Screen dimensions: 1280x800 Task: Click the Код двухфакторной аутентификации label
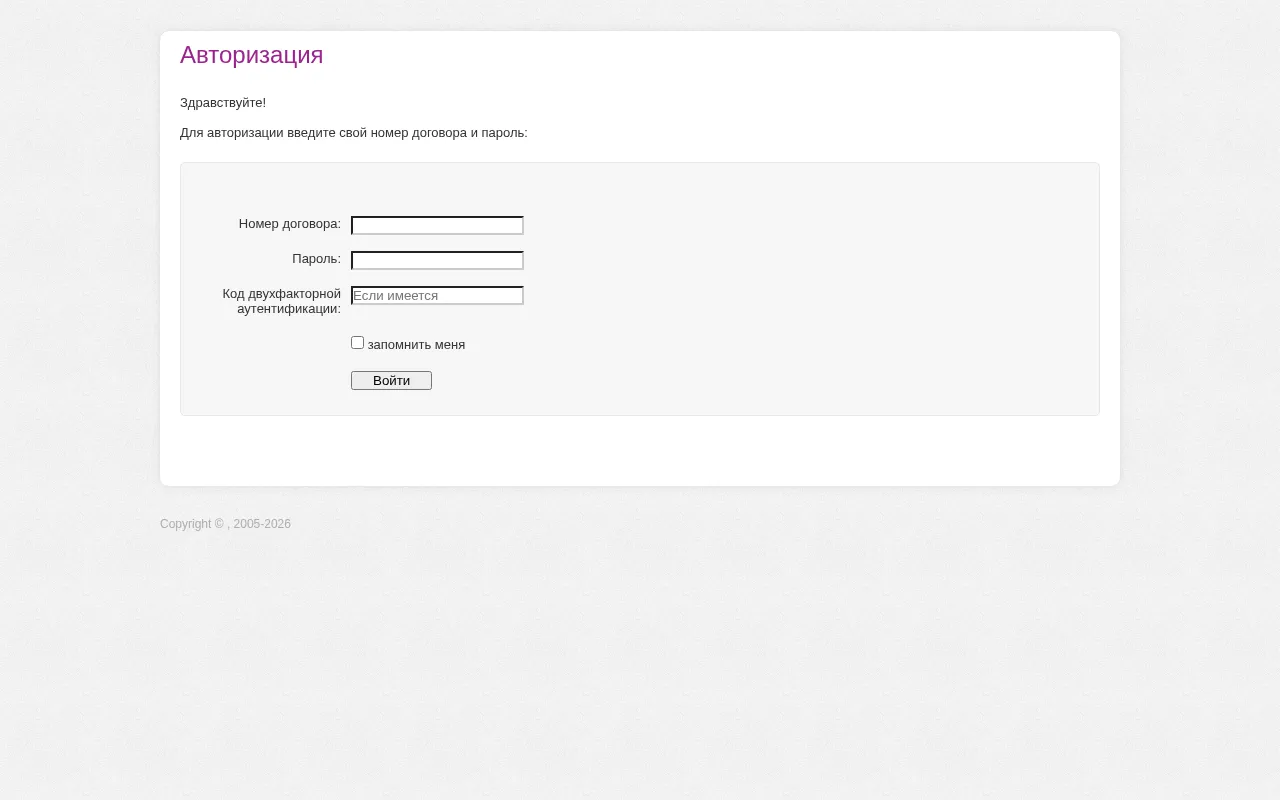pos(282,301)
